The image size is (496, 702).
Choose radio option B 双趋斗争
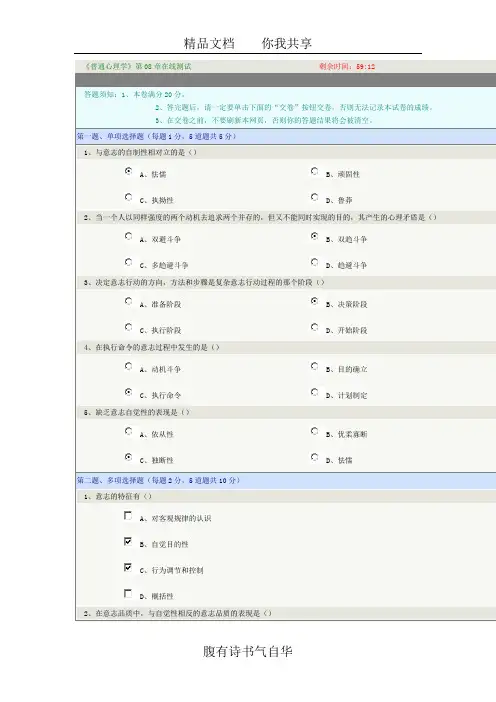click(x=315, y=236)
